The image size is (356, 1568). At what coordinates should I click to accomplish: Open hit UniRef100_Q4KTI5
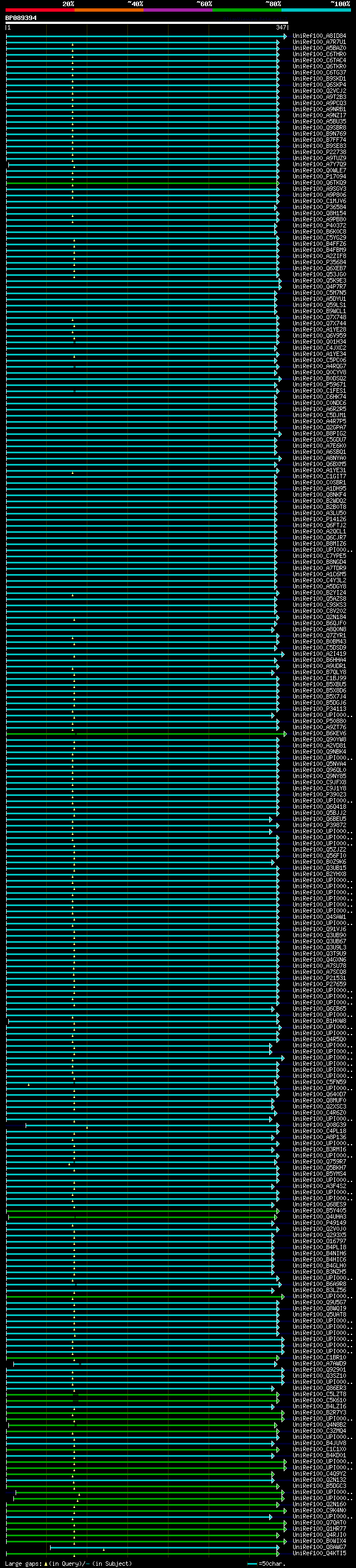319,1553
